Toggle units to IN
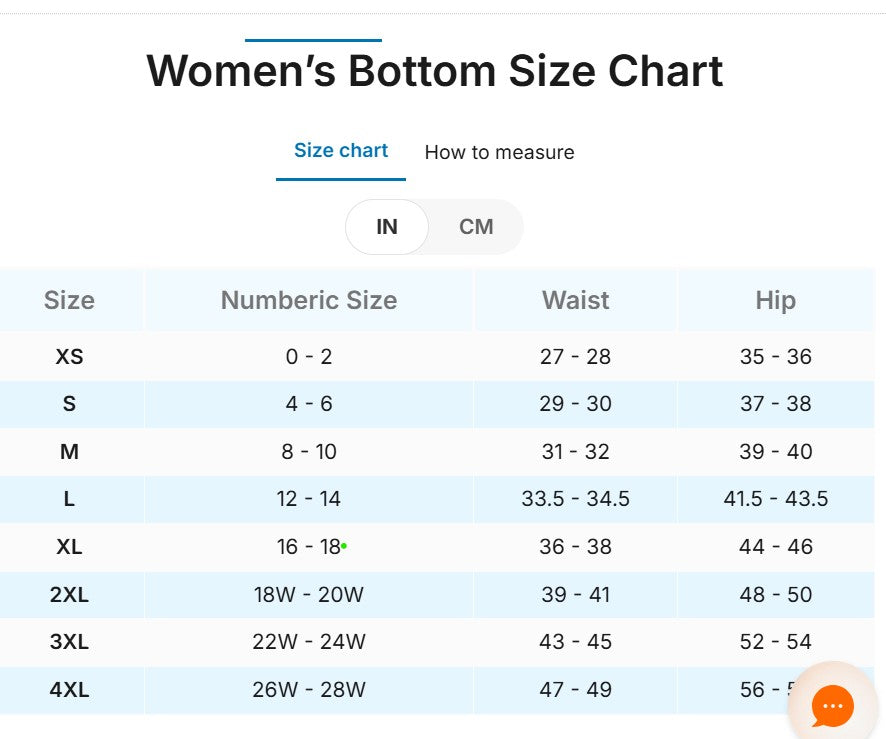The width and height of the screenshot is (886, 739). tap(387, 227)
